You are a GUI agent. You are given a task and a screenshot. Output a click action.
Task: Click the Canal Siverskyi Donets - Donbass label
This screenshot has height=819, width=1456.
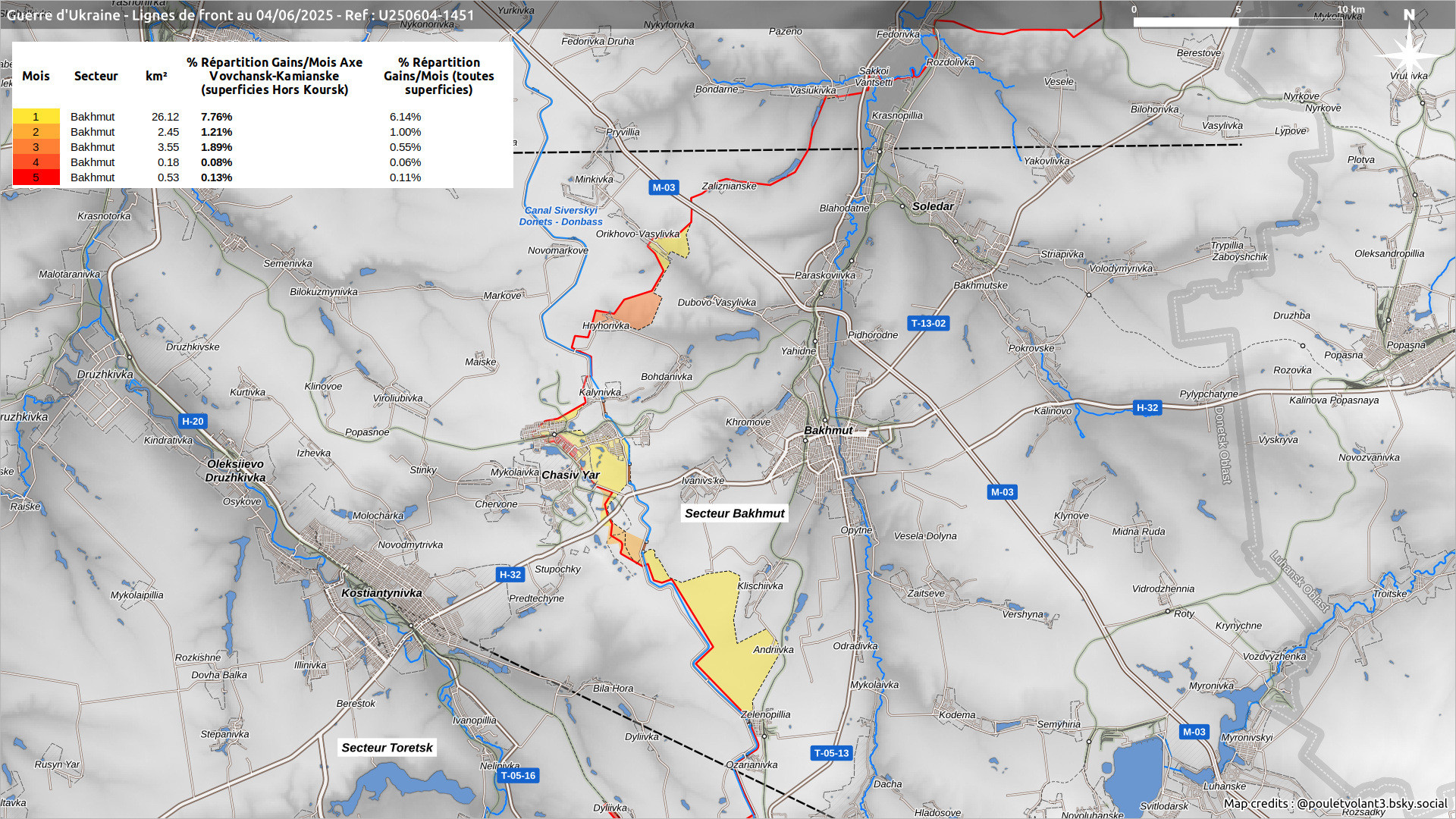click(x=561, y=216)
